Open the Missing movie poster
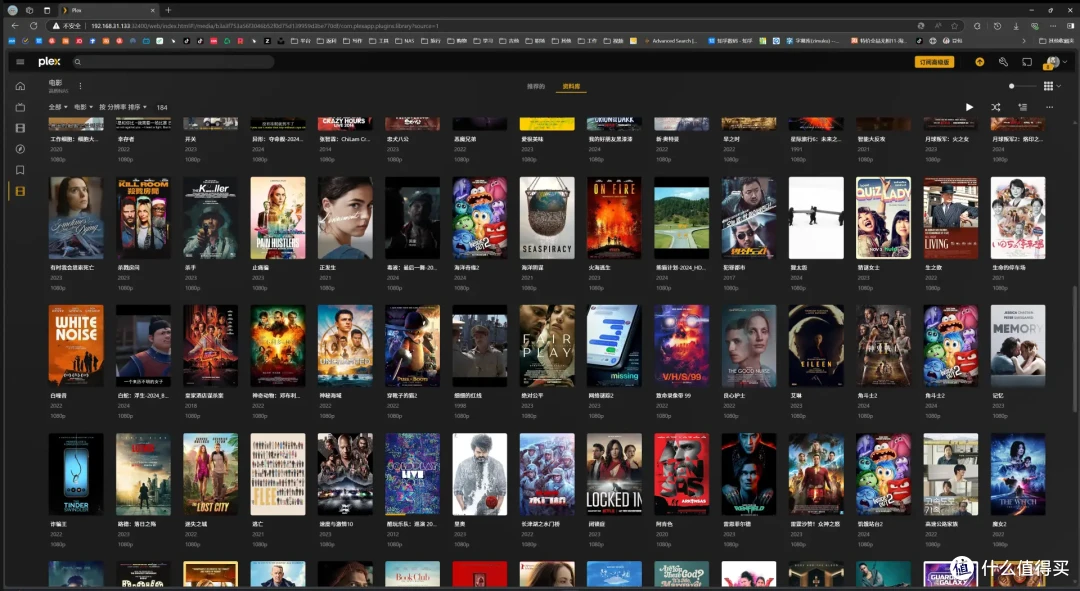The image size is (1080, 591). [614, 346]
